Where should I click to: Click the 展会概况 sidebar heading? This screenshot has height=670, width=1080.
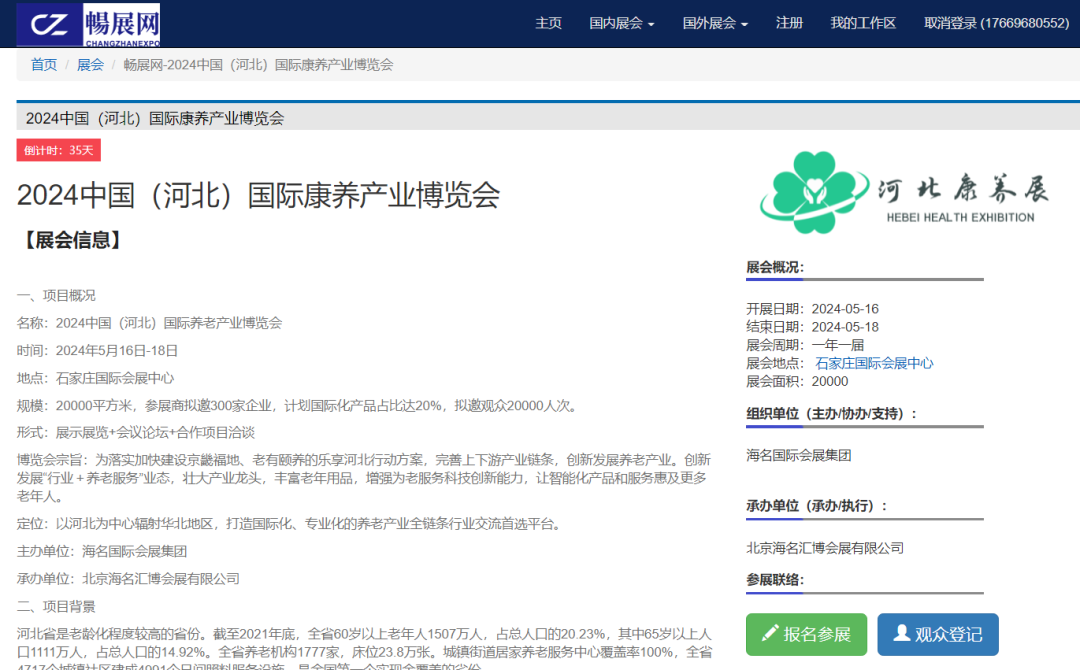click(x=774, y=267)
